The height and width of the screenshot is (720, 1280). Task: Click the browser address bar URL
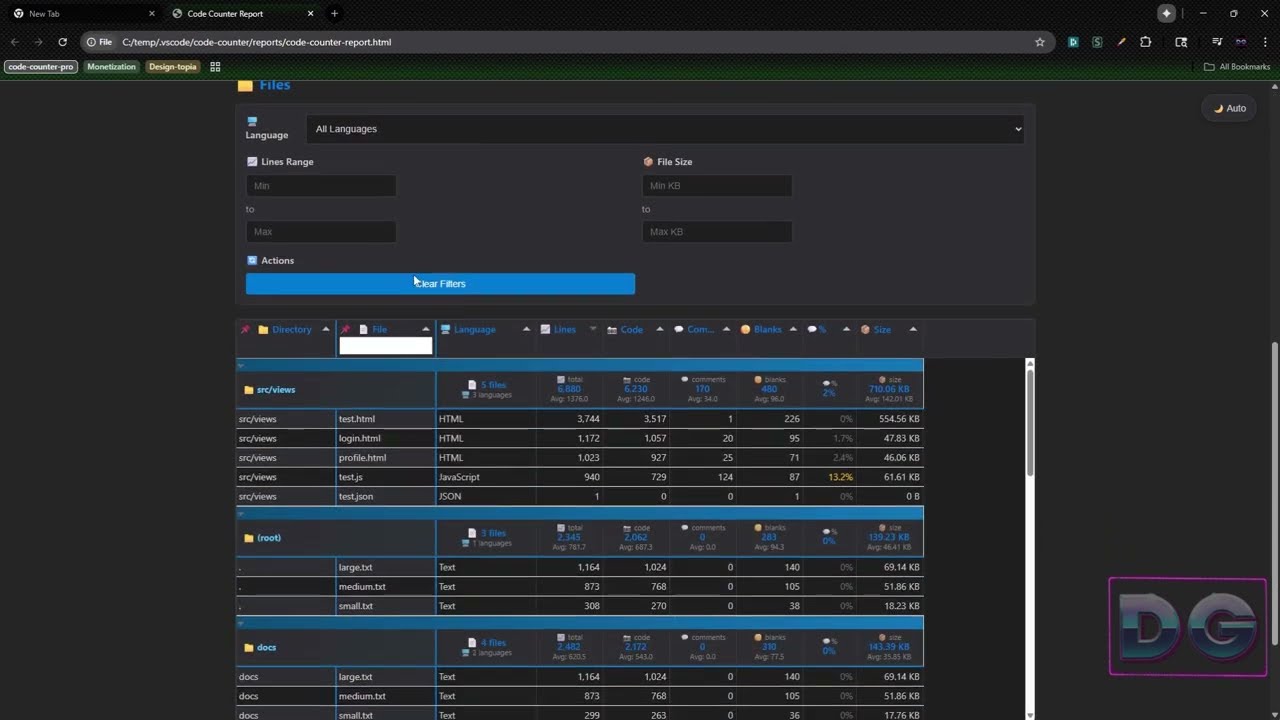[256, 42]
